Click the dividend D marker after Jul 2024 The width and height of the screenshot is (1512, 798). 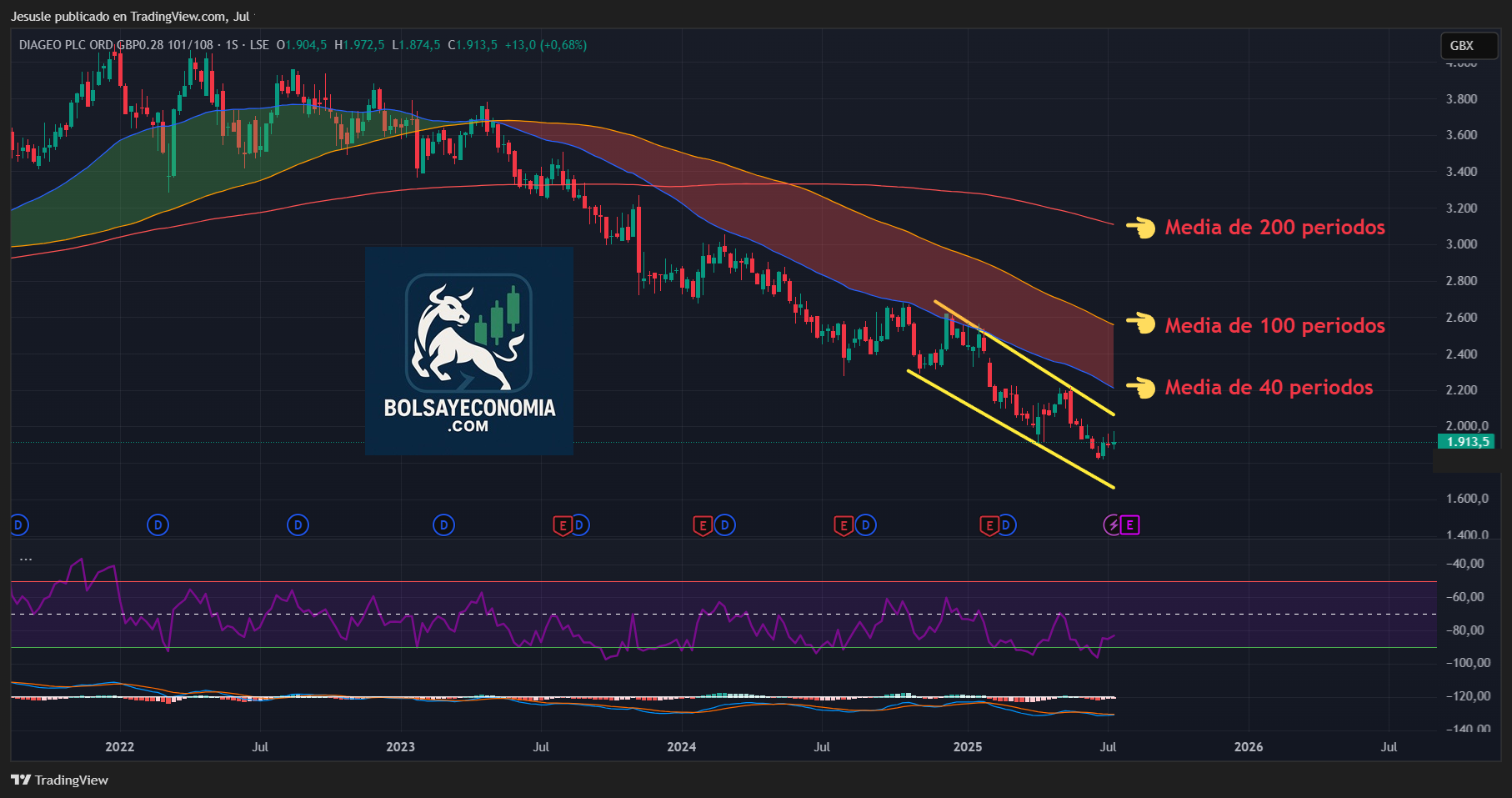tap(866, 525)
